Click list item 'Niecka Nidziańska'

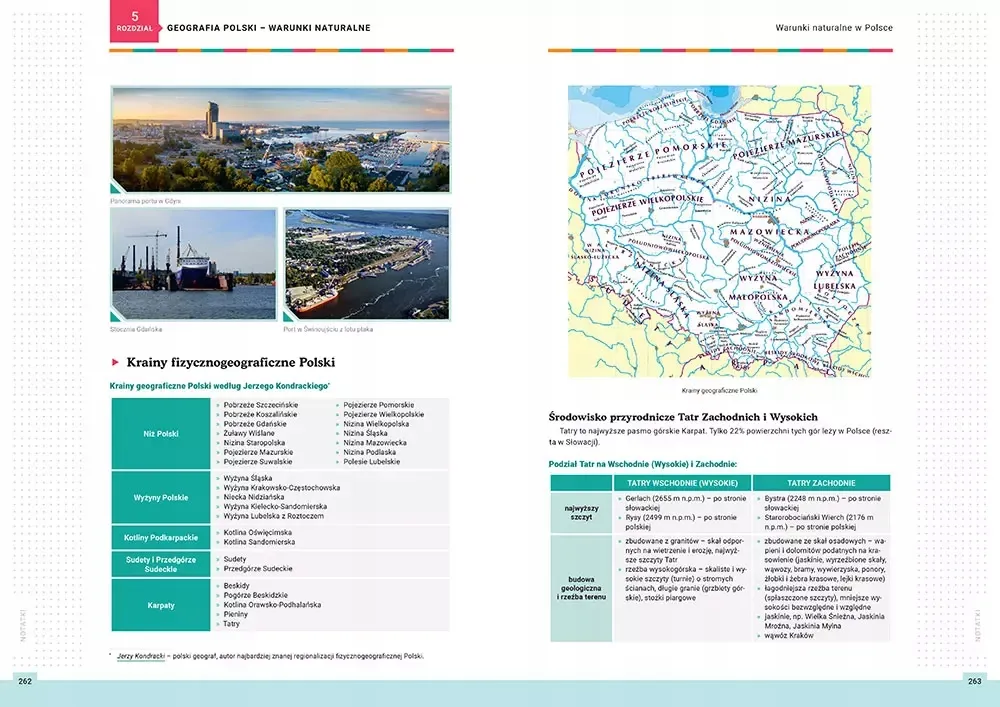pyautogui.click(x=254, y=497)
